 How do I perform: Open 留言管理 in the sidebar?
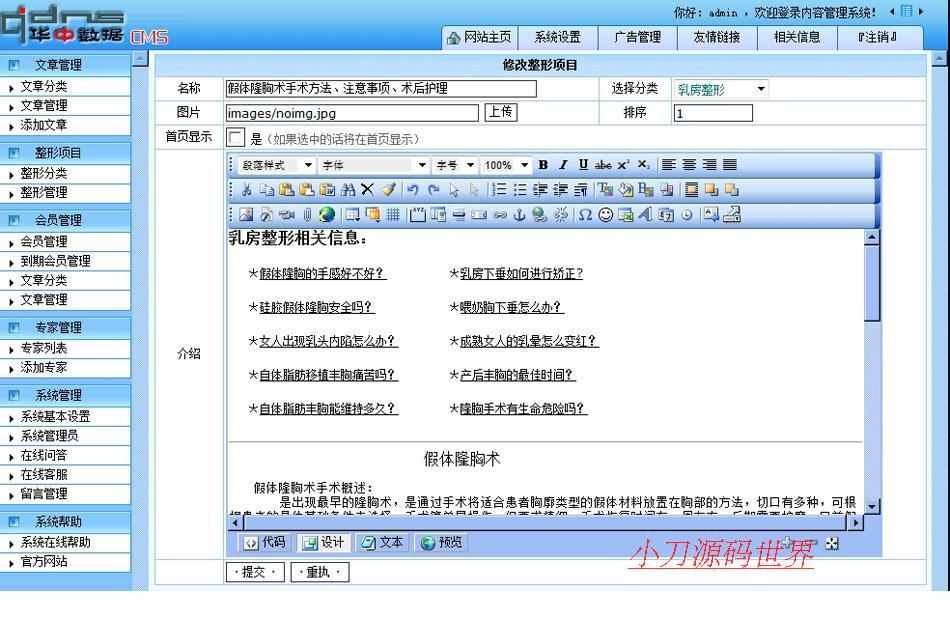tap(44, 494)
